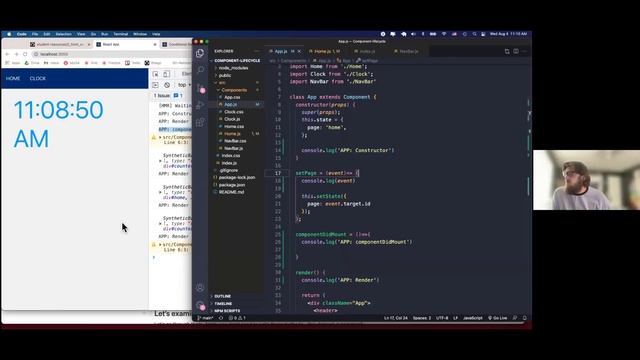Click the UTF-8 encoding status item

[x=442, y=318]
